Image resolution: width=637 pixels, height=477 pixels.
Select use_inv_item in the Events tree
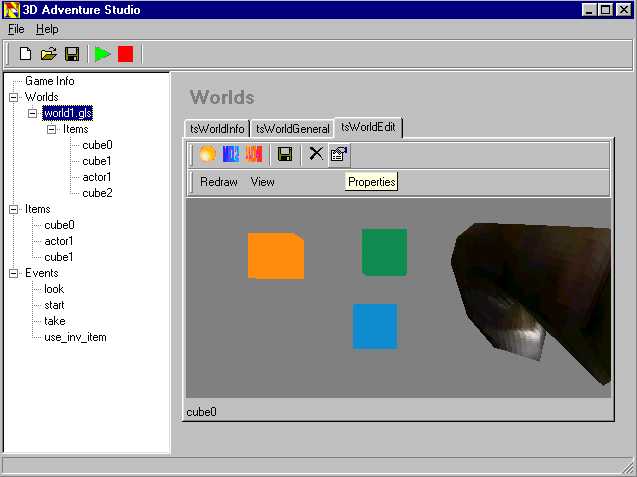pos(75,337)
